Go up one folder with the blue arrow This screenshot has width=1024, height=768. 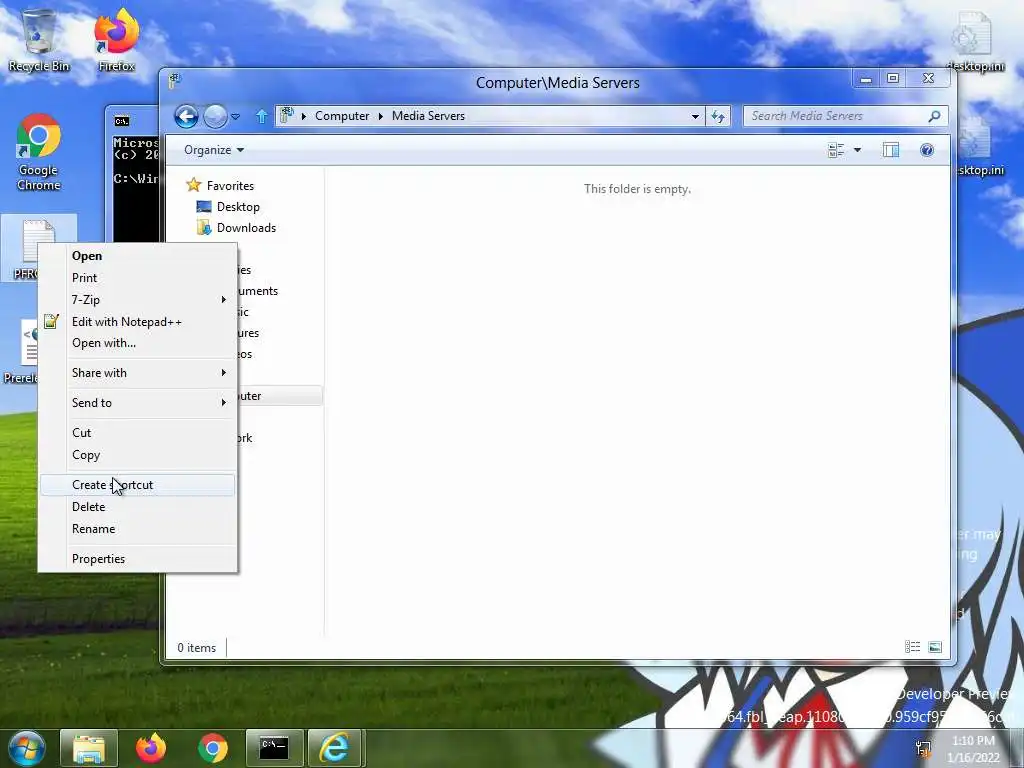tap(261, 116)
